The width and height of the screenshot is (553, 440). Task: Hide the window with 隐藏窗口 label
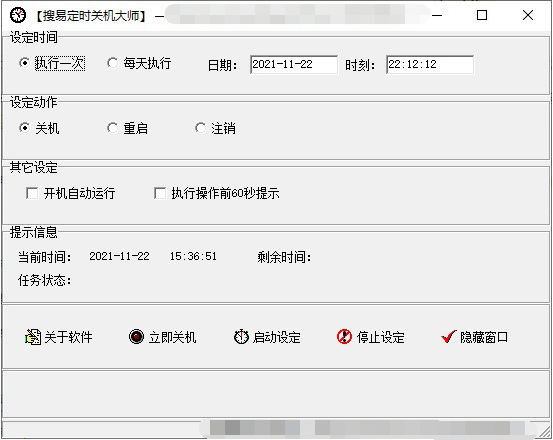[484, 337]
